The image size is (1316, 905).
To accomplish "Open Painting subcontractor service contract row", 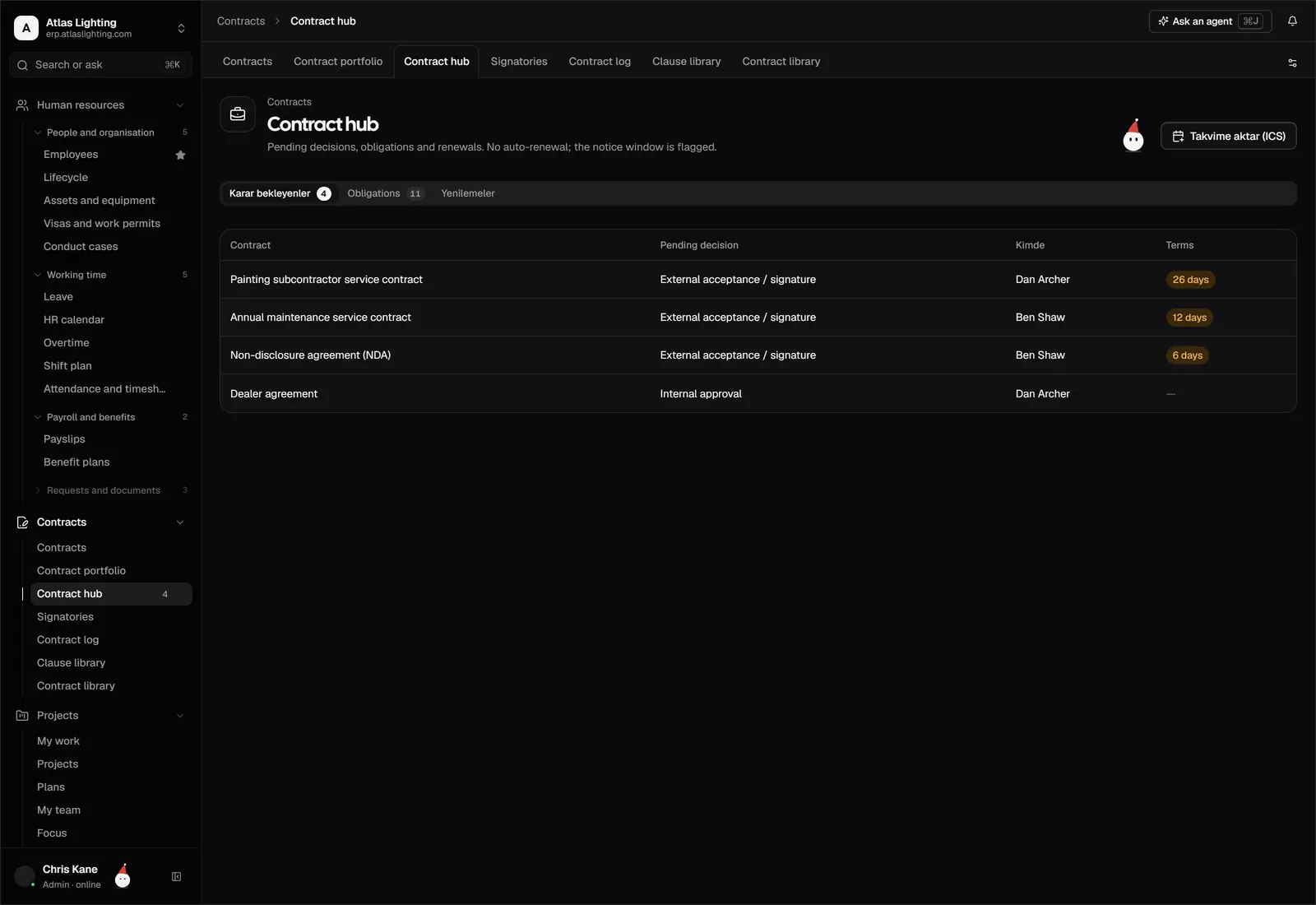I will (758, 280).
